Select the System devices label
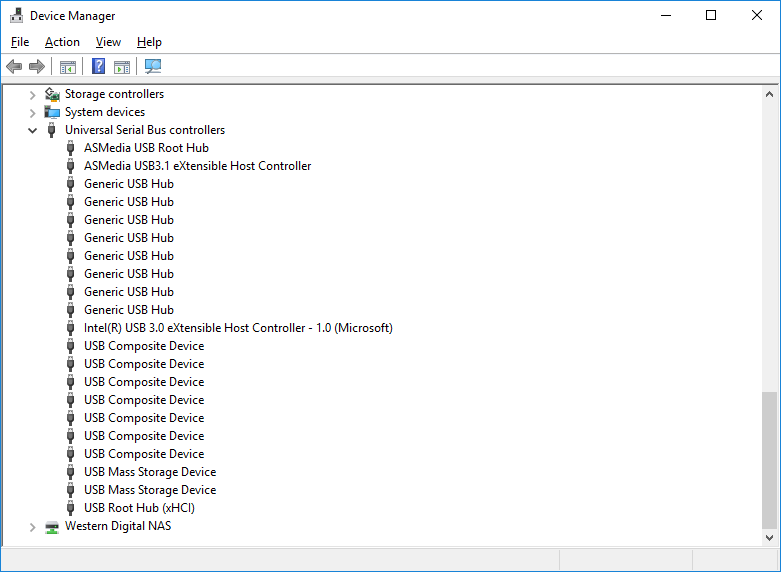 tap(105, 112)
